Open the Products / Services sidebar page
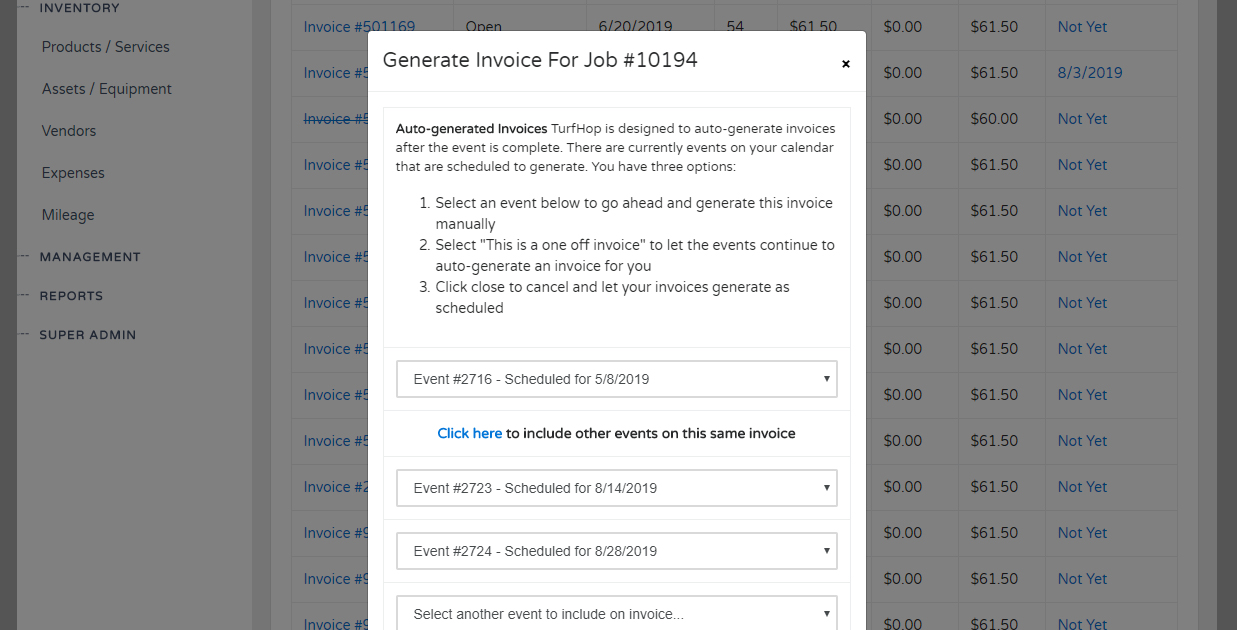Screen dimensions: 1237x630 click(x=105, y=46)
